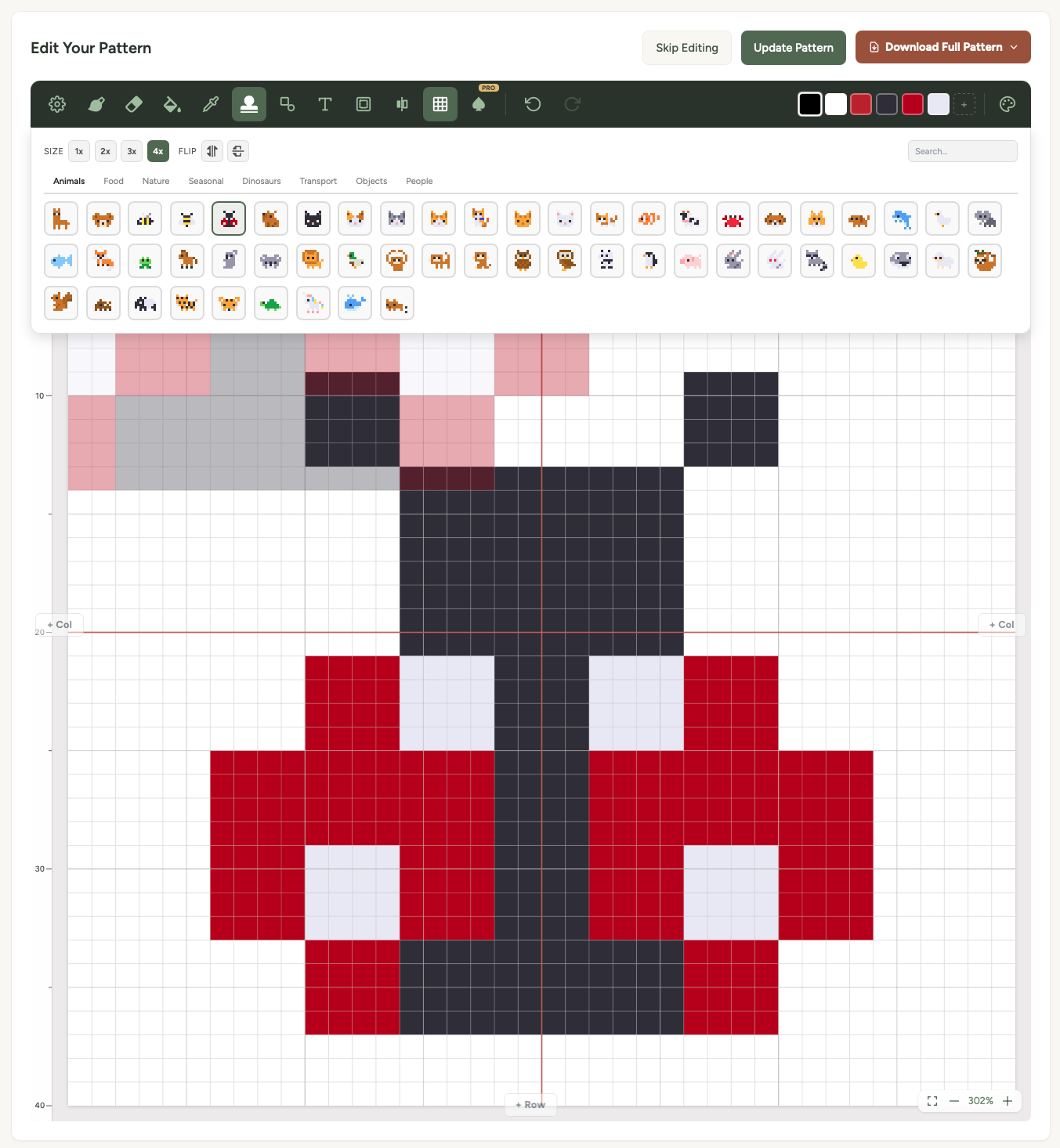This screenshot has height=1148, width=1060.
Task: Choose the unicorn stamp
Action: [313, 303]
